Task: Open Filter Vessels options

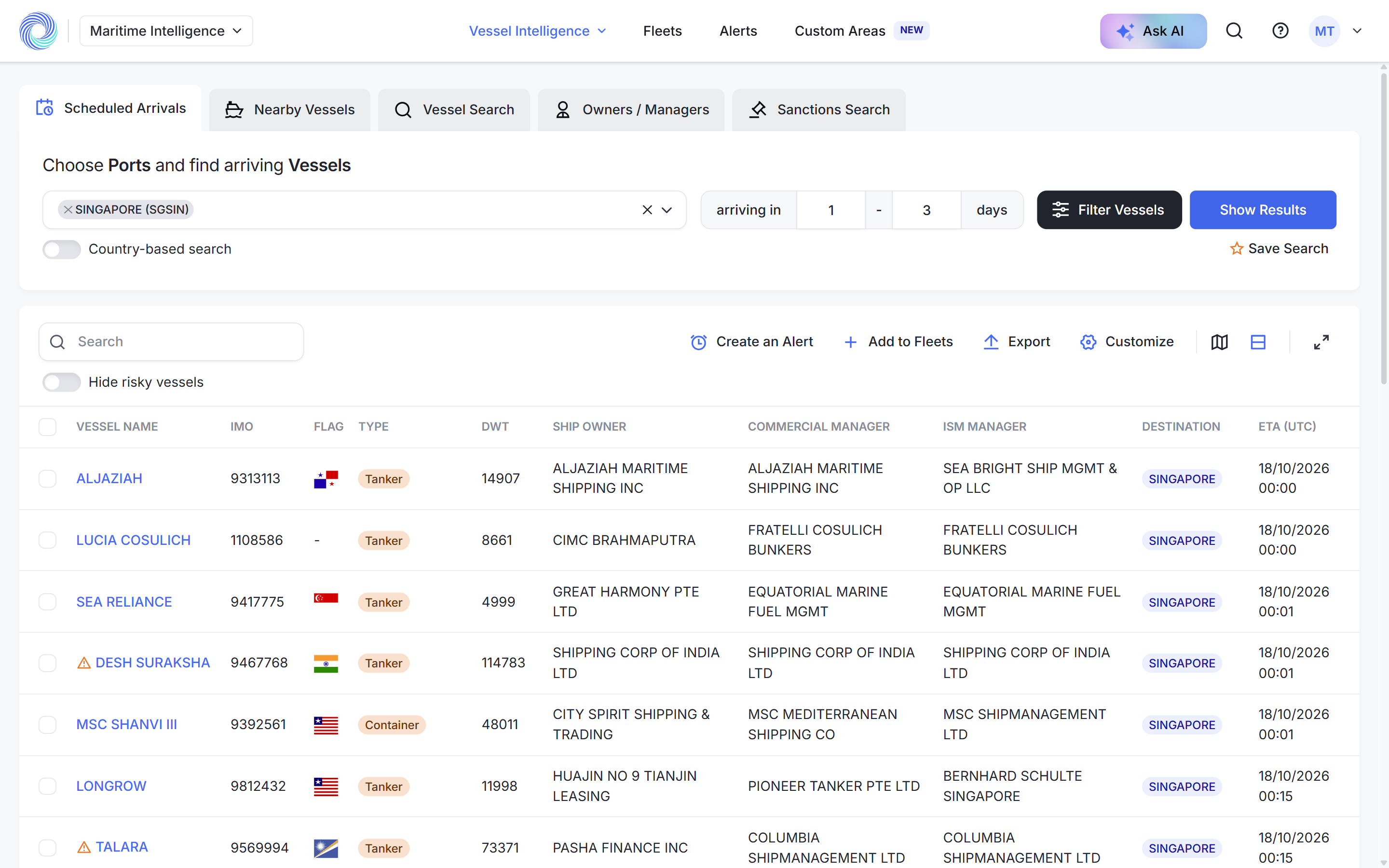Action: (1109, 210)
